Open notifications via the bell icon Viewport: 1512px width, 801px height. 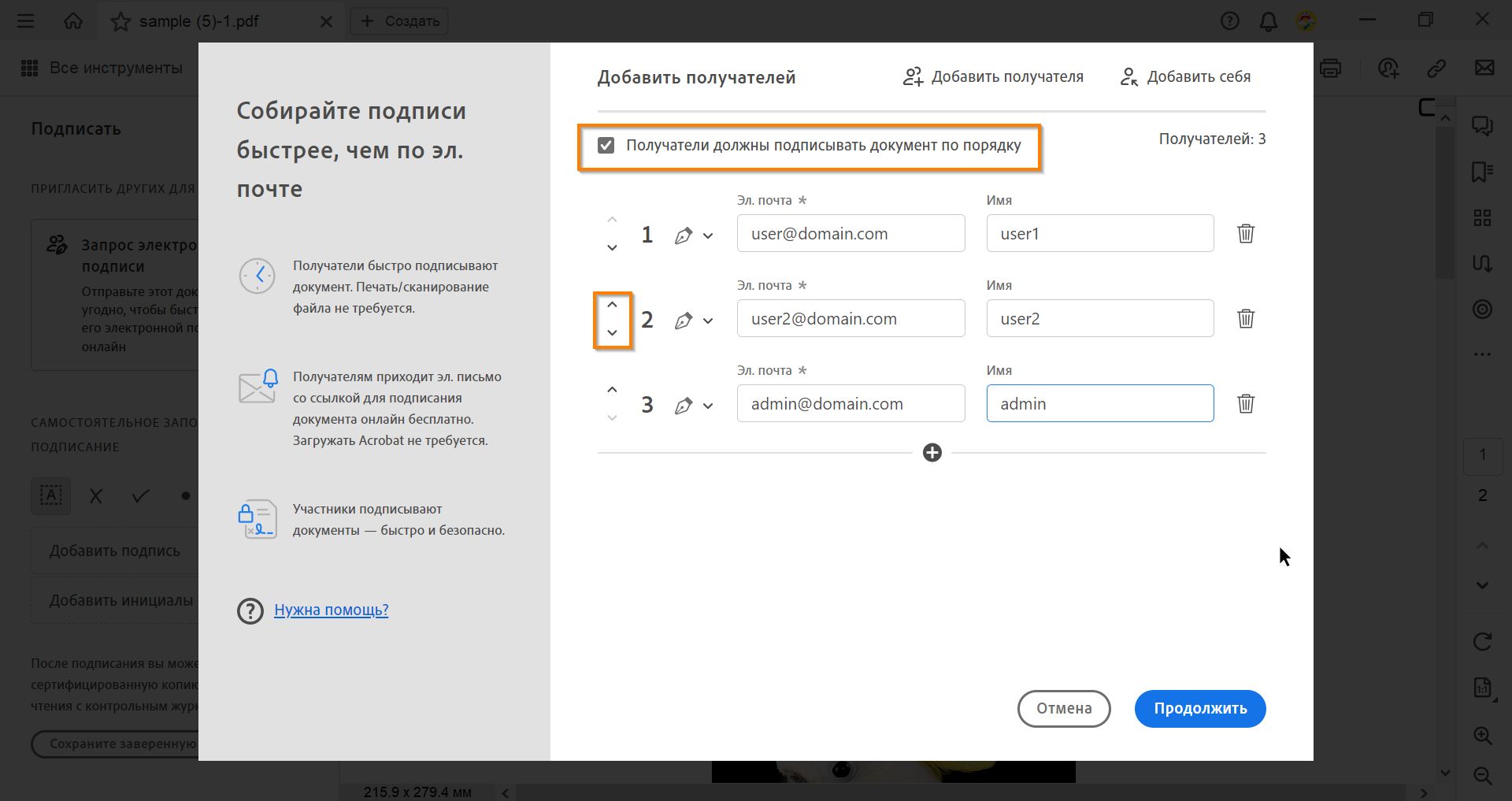point(1269,20)
